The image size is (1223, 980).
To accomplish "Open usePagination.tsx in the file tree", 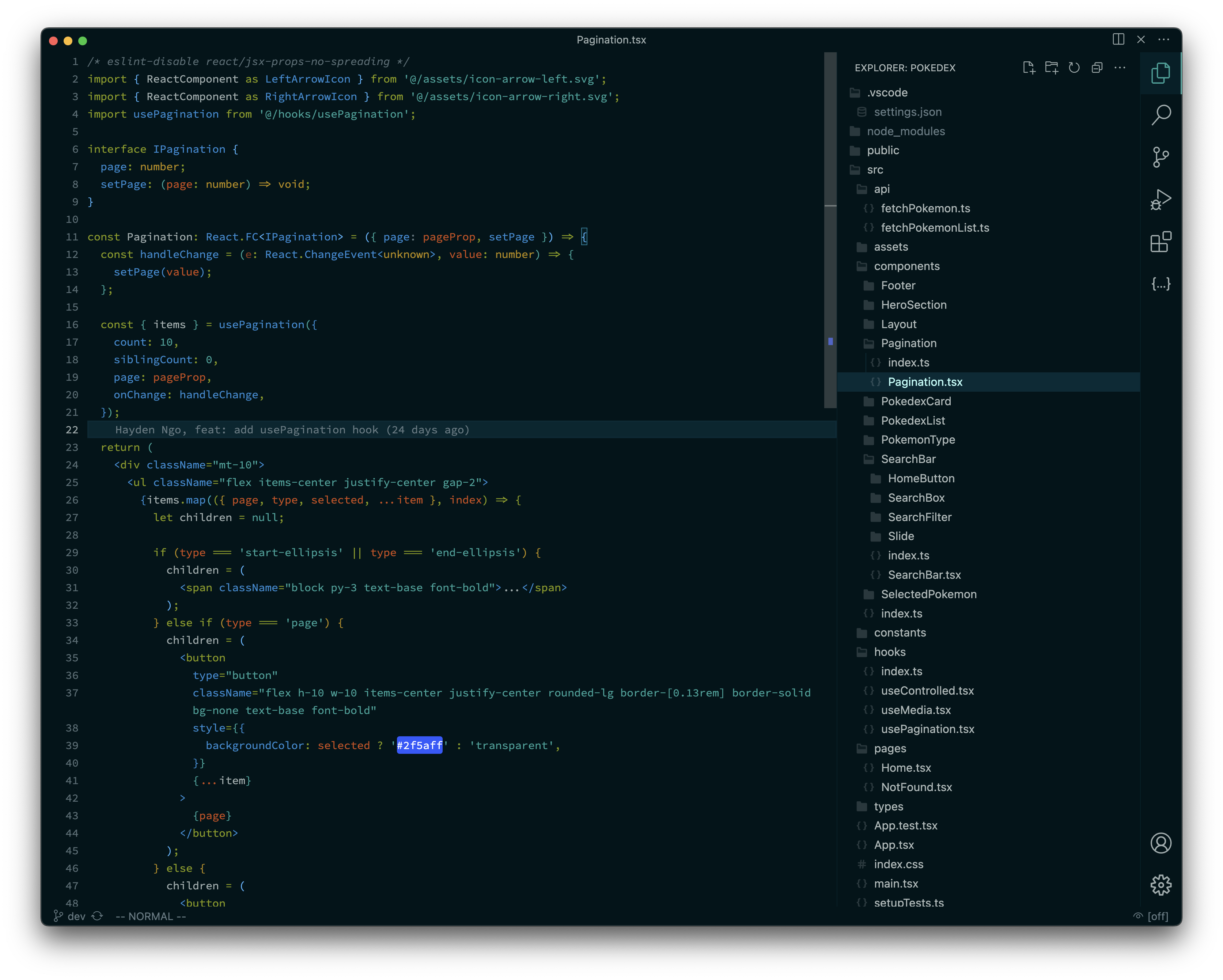I will [x=927, y=729].
